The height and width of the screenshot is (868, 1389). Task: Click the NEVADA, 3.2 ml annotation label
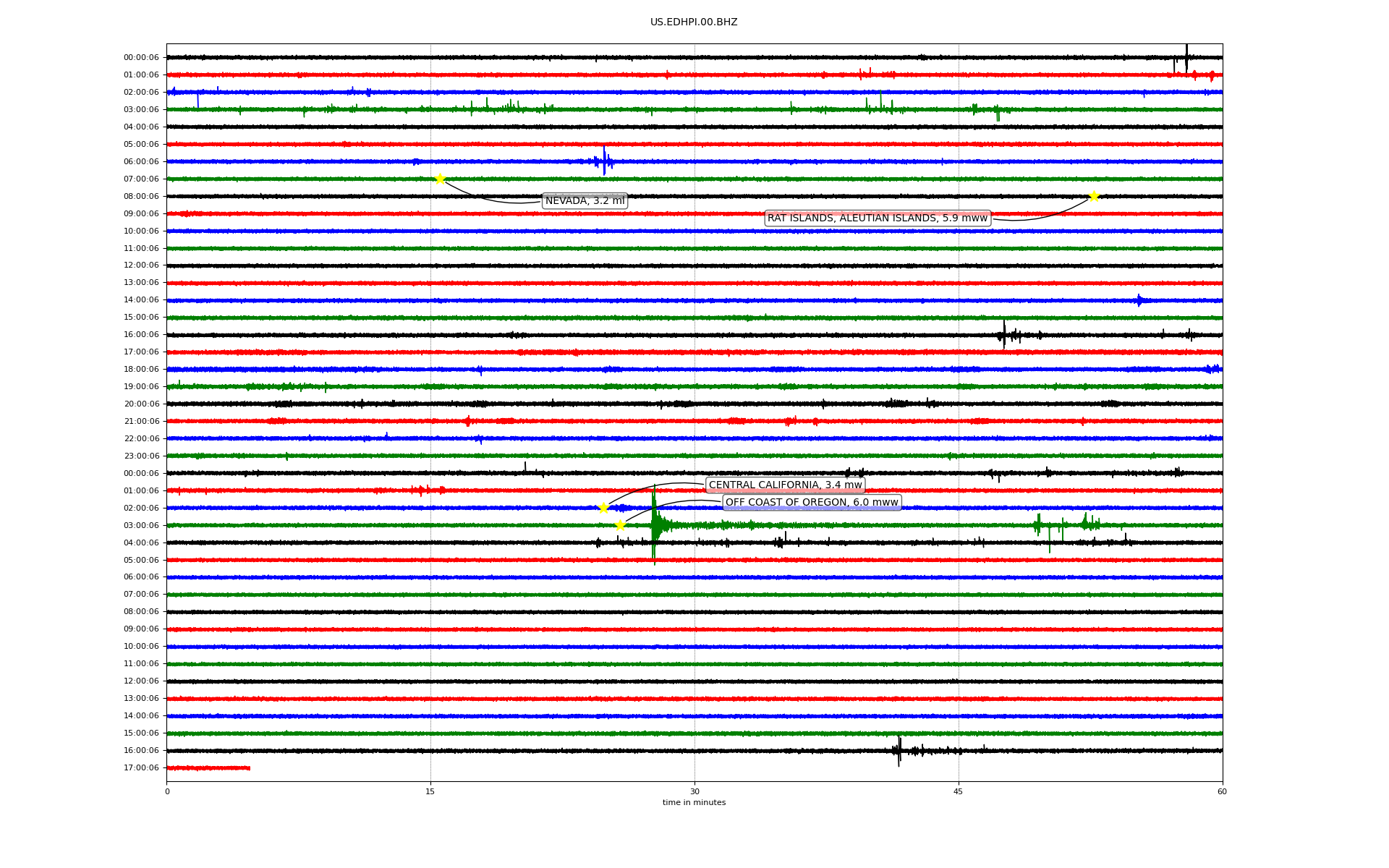click(x=585, y=201)
